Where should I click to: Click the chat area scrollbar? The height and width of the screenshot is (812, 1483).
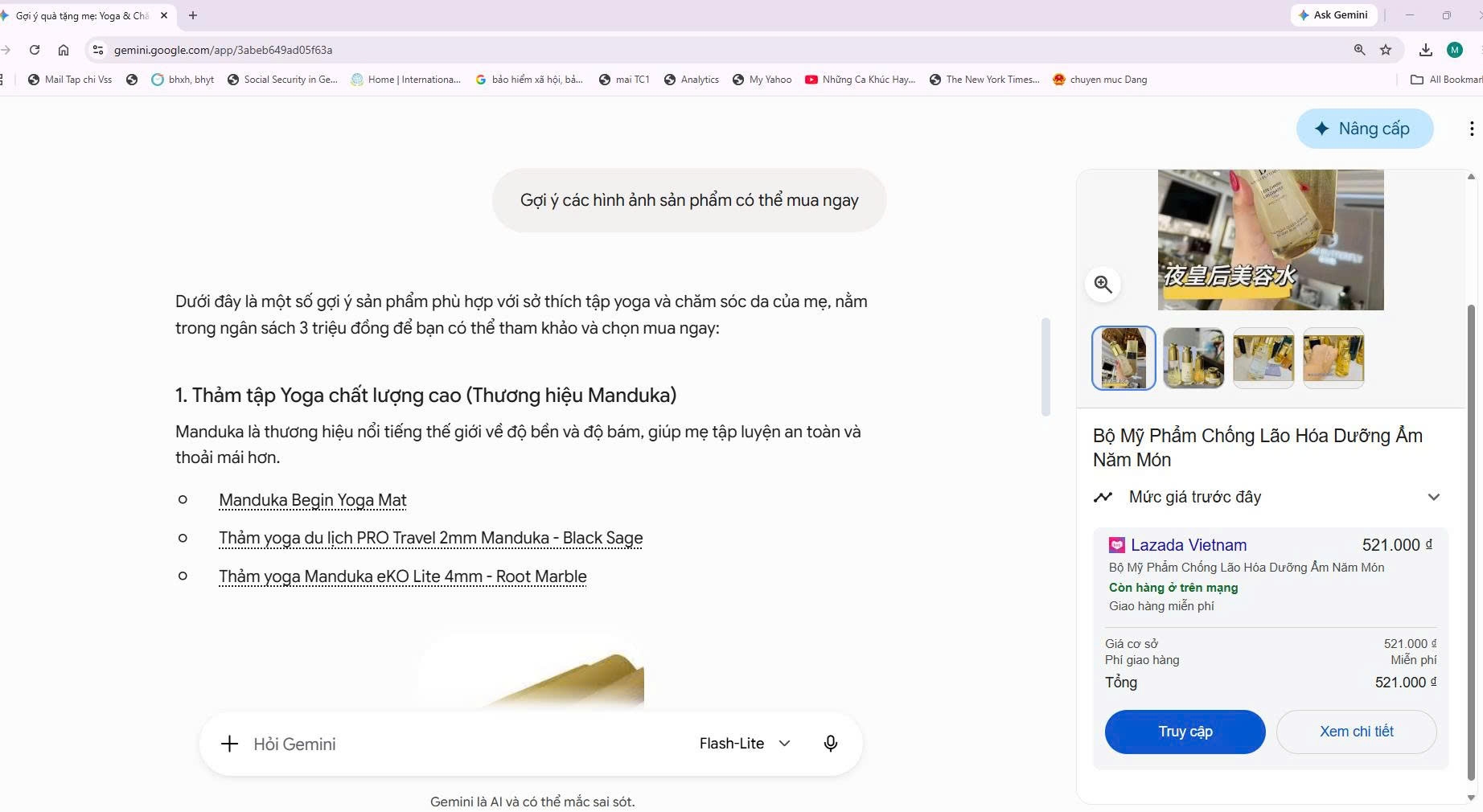point(1045,367)
